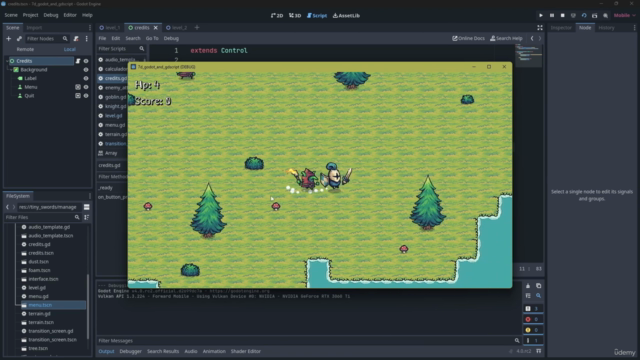Switch to the Script workspace

(317, 16)
